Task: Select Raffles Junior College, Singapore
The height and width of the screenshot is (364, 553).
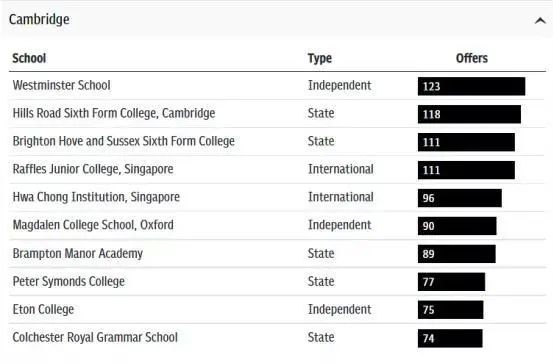Action: pos(93,169)
